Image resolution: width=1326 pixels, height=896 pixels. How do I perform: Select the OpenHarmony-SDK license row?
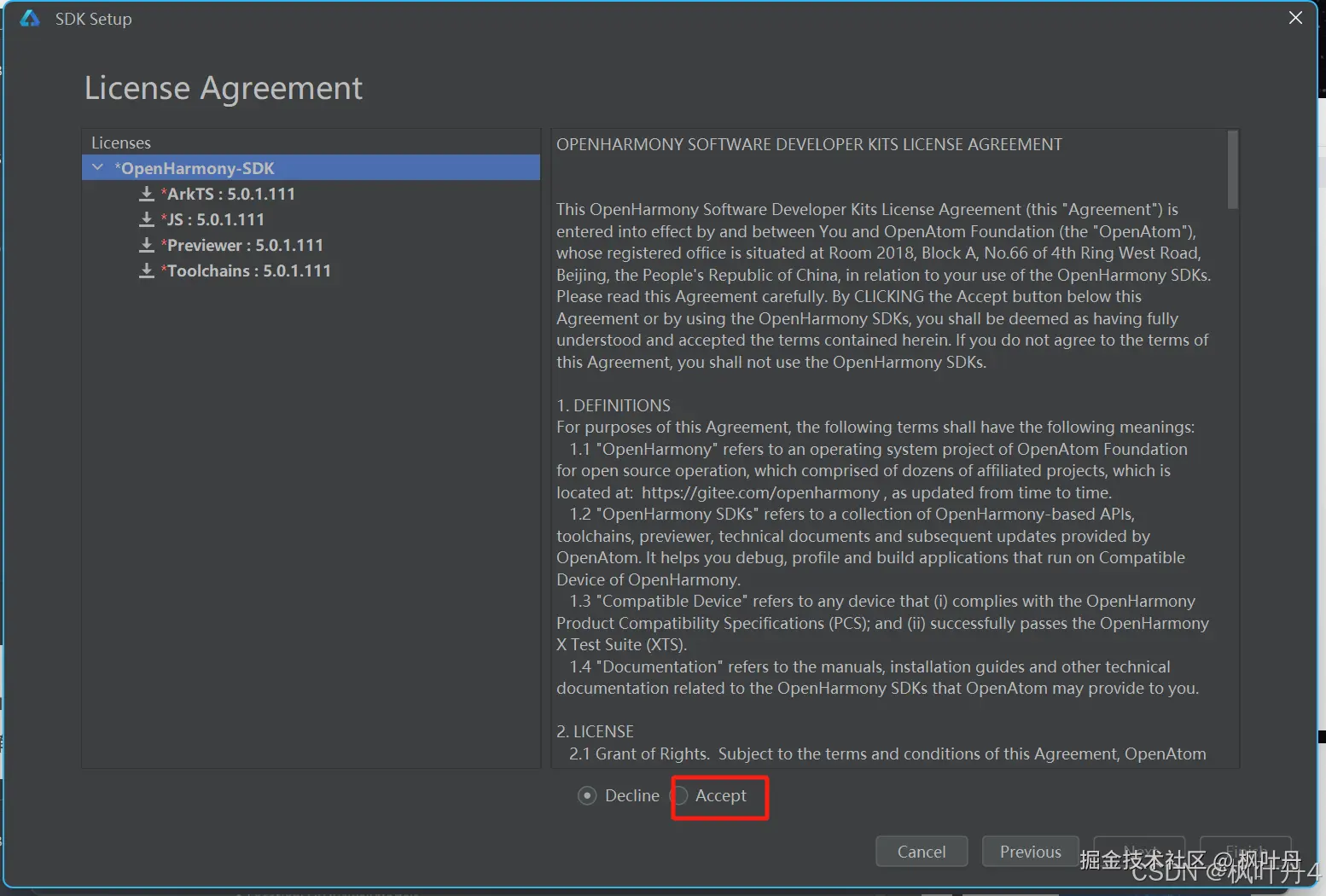point(311,167)
